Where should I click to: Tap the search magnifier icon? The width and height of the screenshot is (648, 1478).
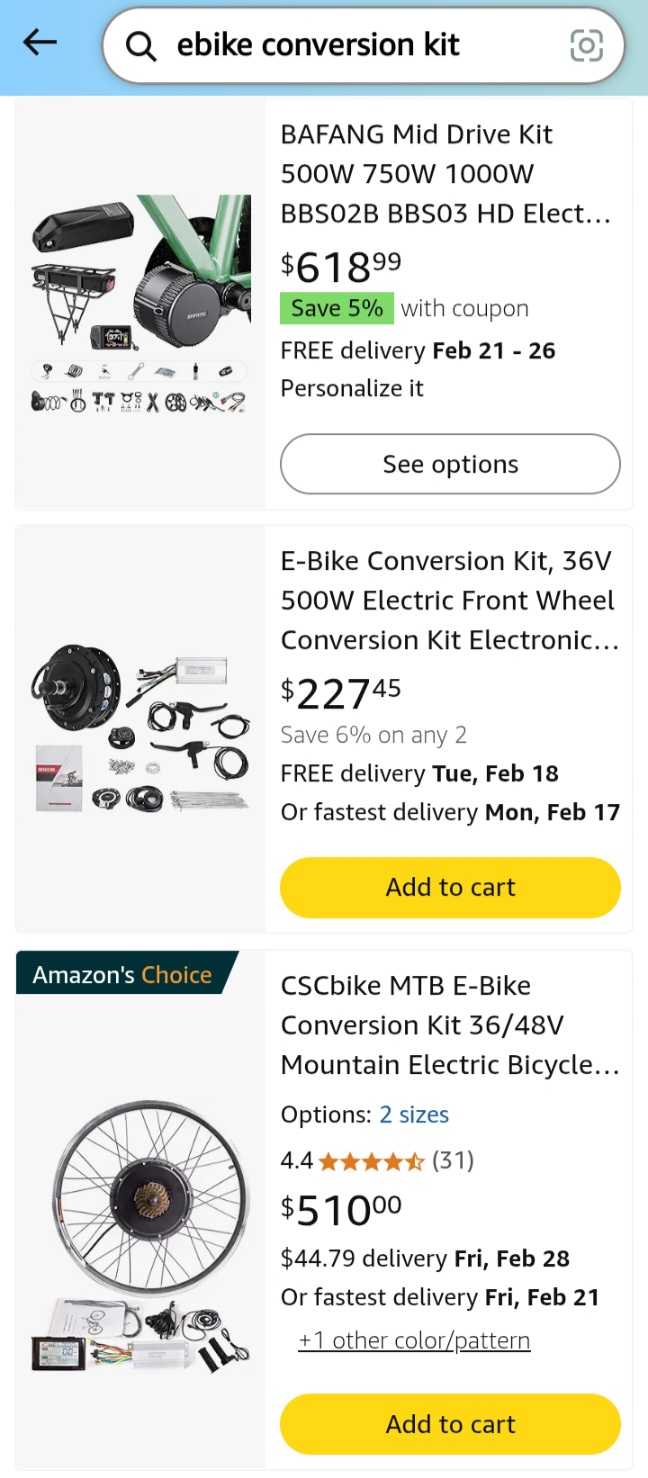[x=141, y=46]
